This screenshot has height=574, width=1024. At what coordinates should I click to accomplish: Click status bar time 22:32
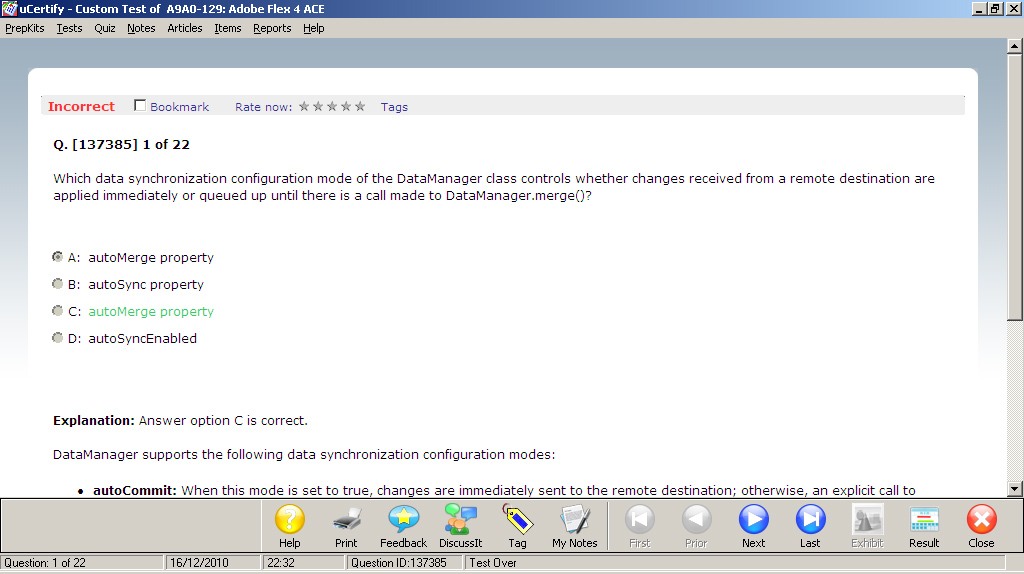pyautogui.click(x=281, y=562)
